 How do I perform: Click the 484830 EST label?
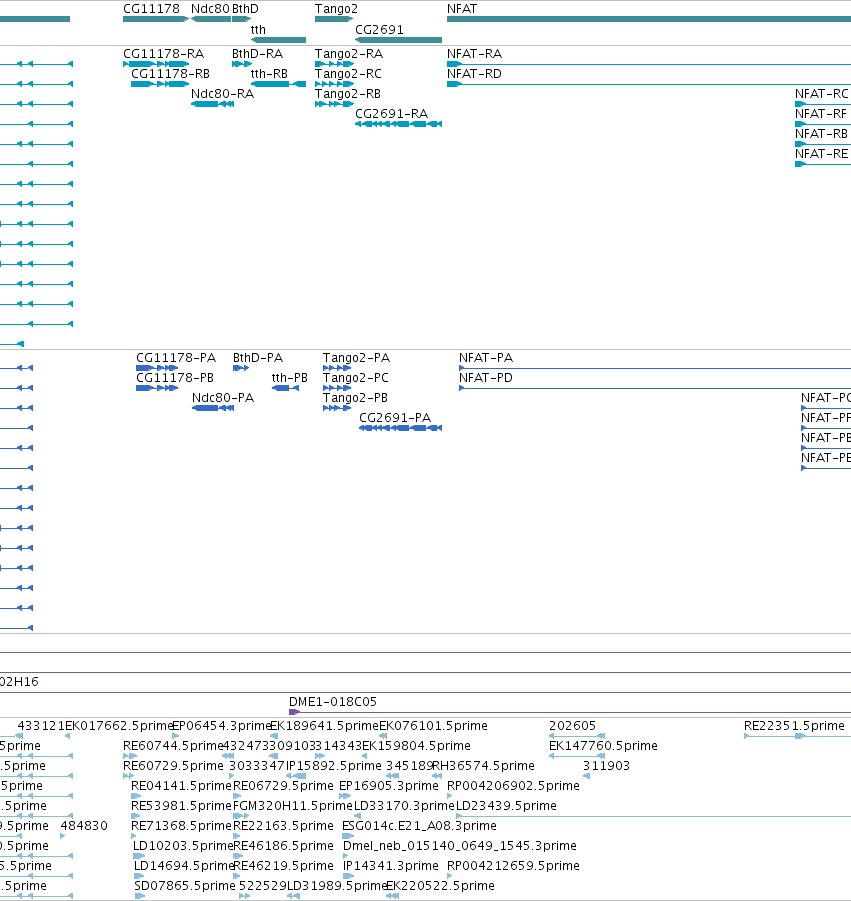84,826
